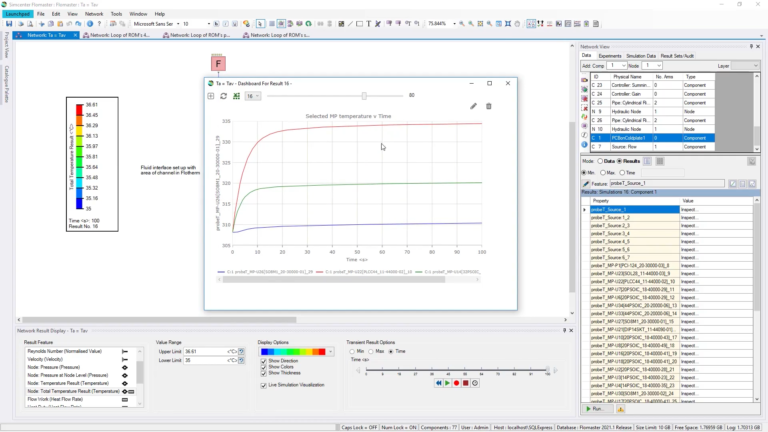The height and width of the screenshot is (432, 768).
Task: Switch to Experiments tab
Action: [x=610, y=56]
